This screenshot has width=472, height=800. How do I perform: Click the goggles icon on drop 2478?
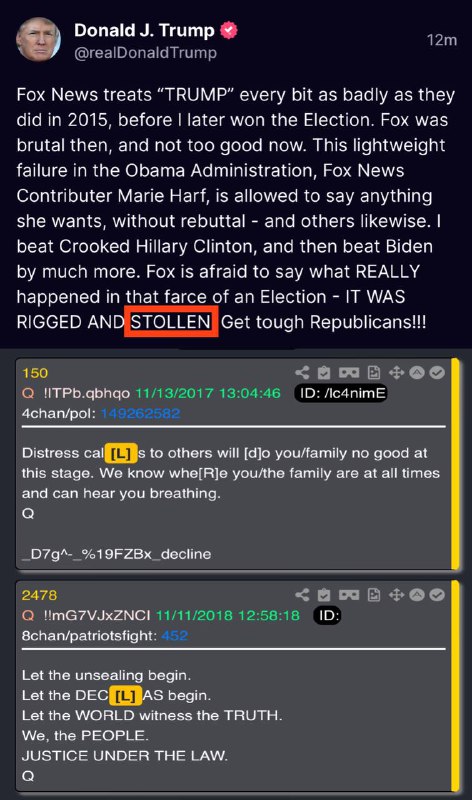[349, 595]
